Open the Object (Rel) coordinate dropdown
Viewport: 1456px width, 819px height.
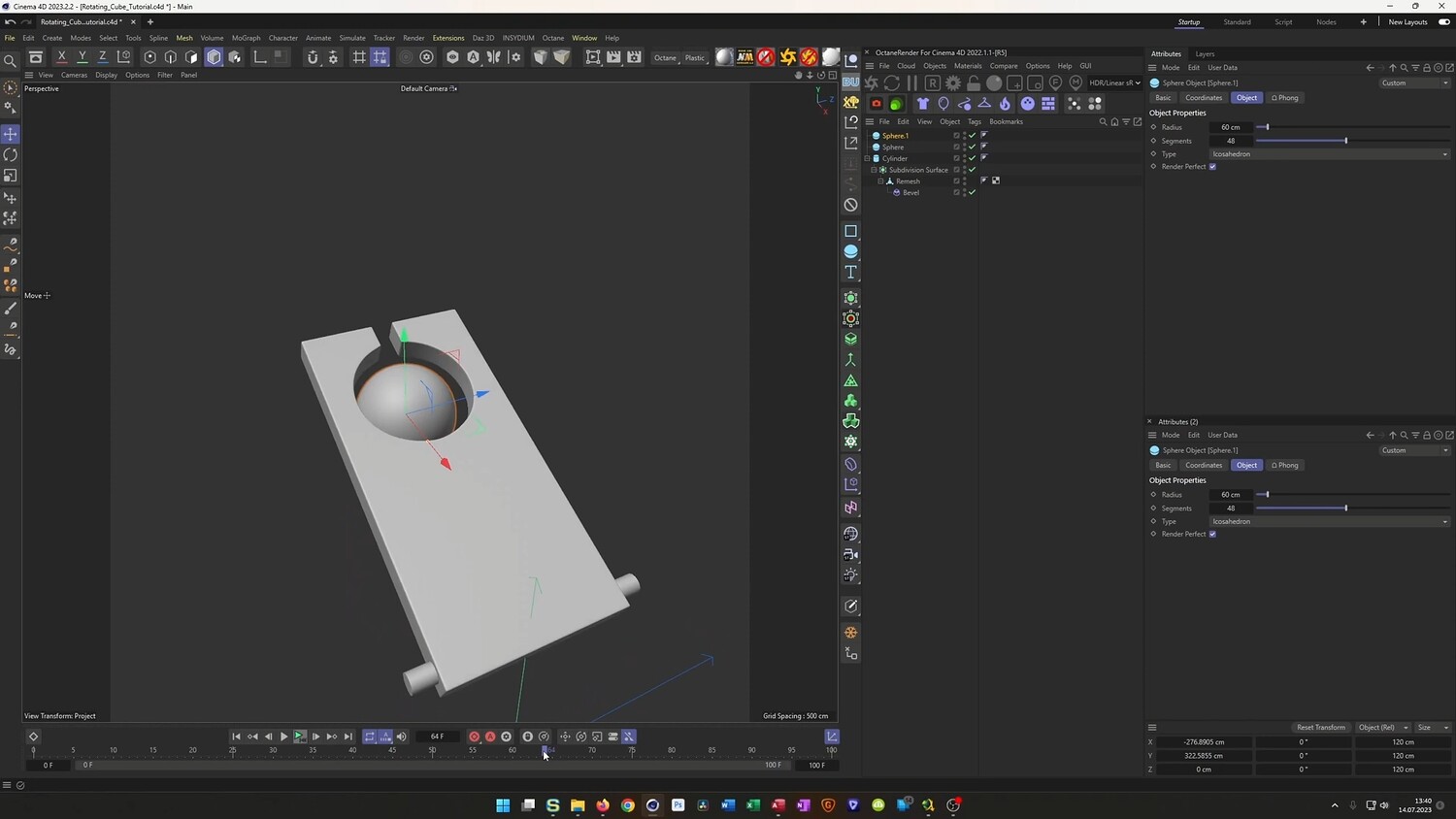(1382, 728)
